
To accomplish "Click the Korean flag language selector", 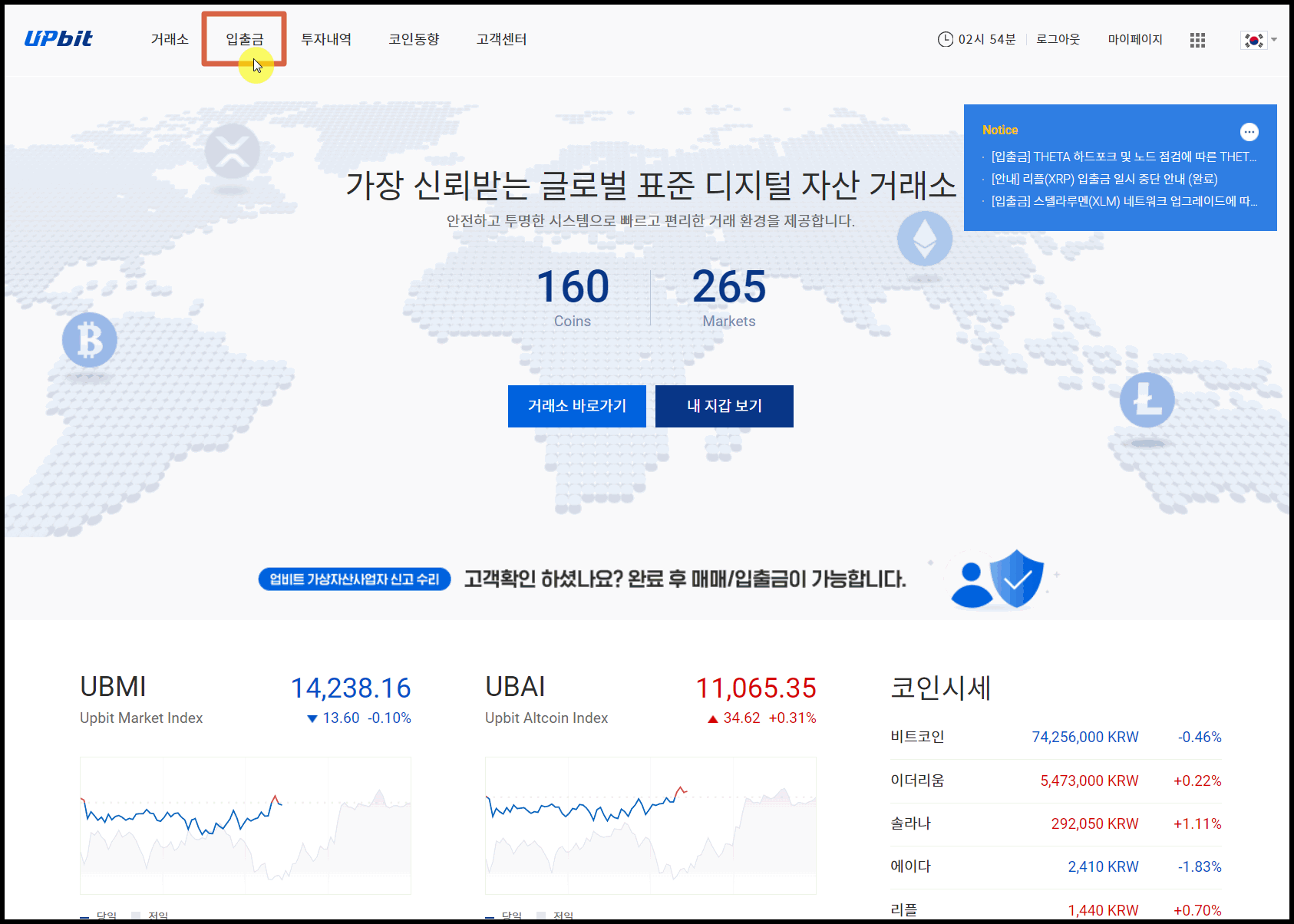I will tap(1253, 37).
